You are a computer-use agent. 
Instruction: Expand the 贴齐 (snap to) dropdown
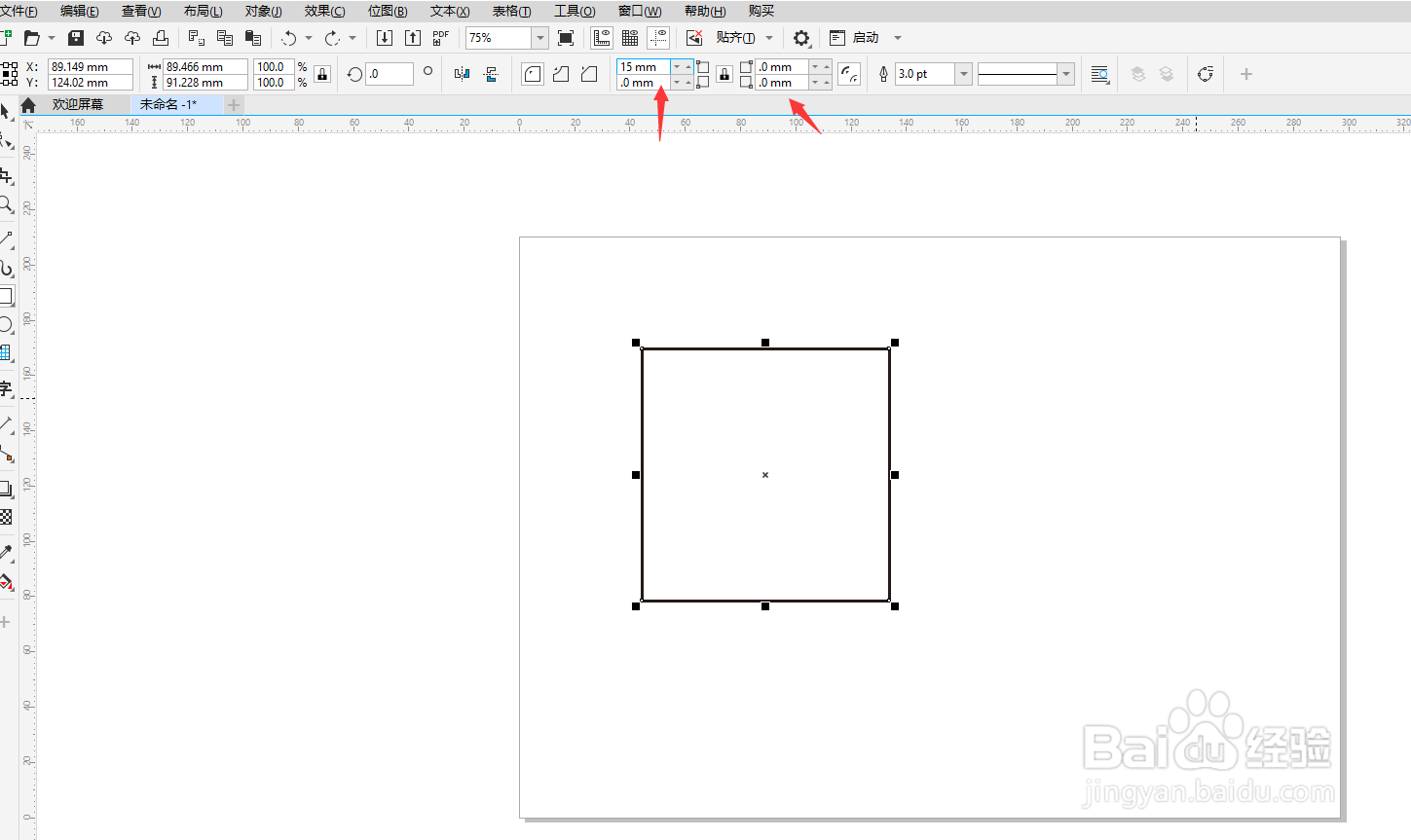click(x=769, y=38)
